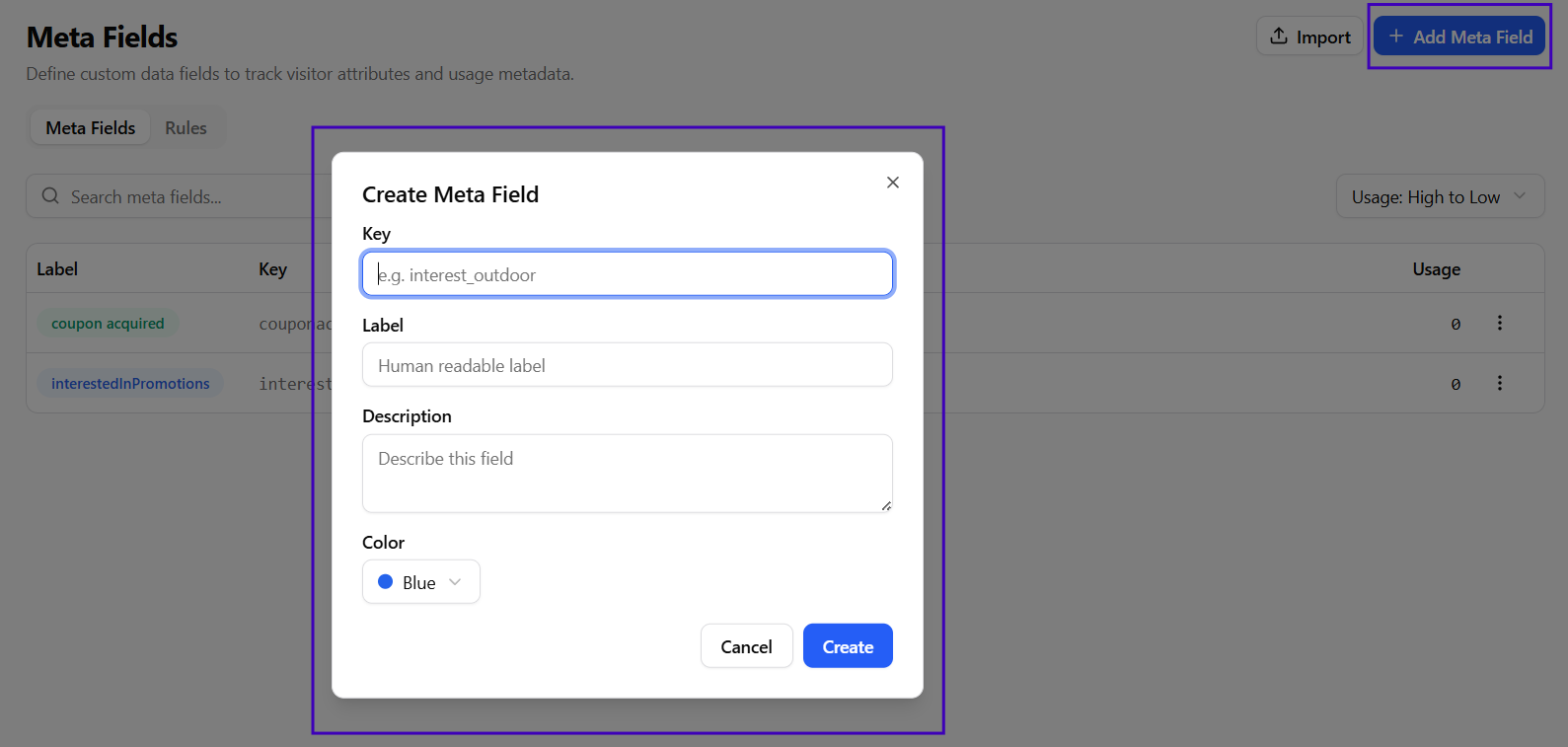Click the Import button
The width and height of the screenshot is (1568, 747).
tap(1309, 37)
